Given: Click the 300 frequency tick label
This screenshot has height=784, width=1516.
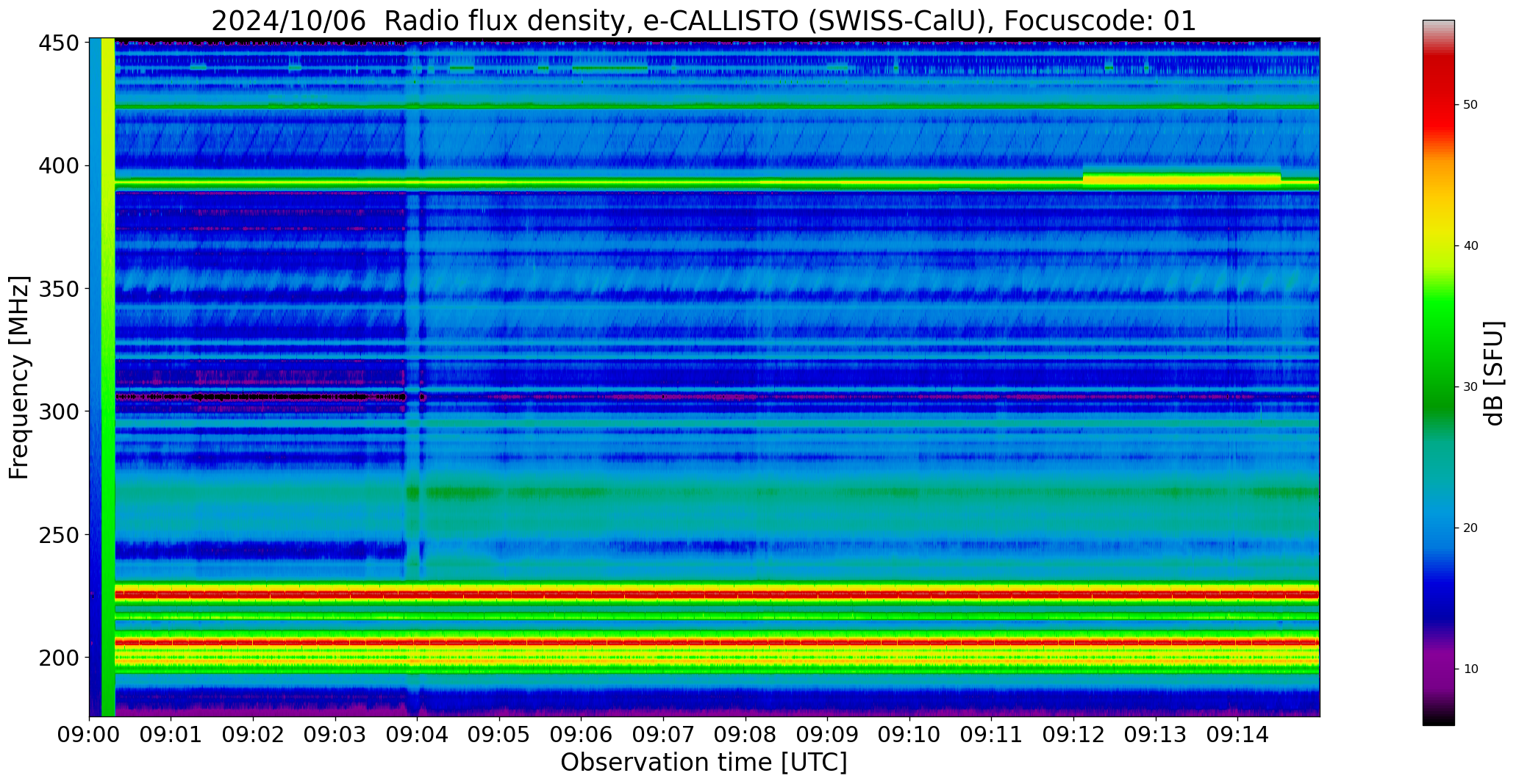Looking at the screenshot, I should 59,411.
